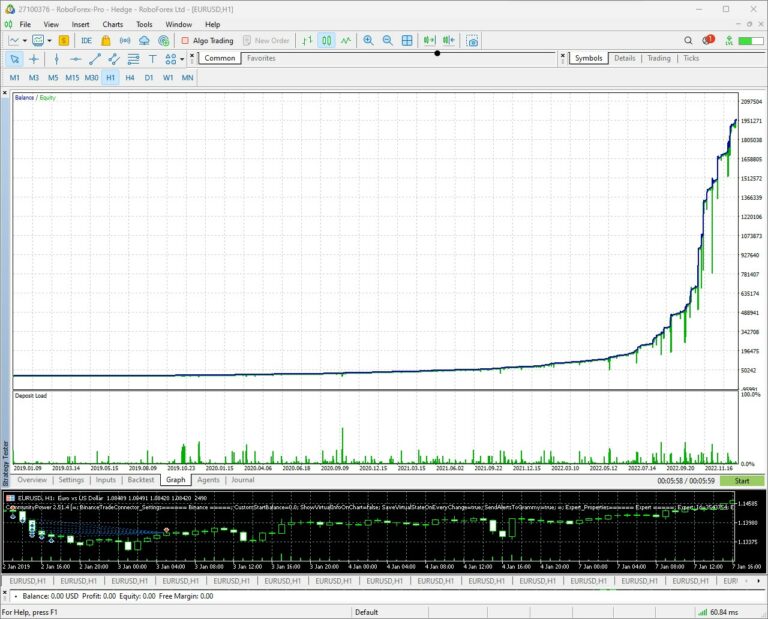
Task: Open the objects shapes dropdown arrow
Action: (x=181, y=59)
